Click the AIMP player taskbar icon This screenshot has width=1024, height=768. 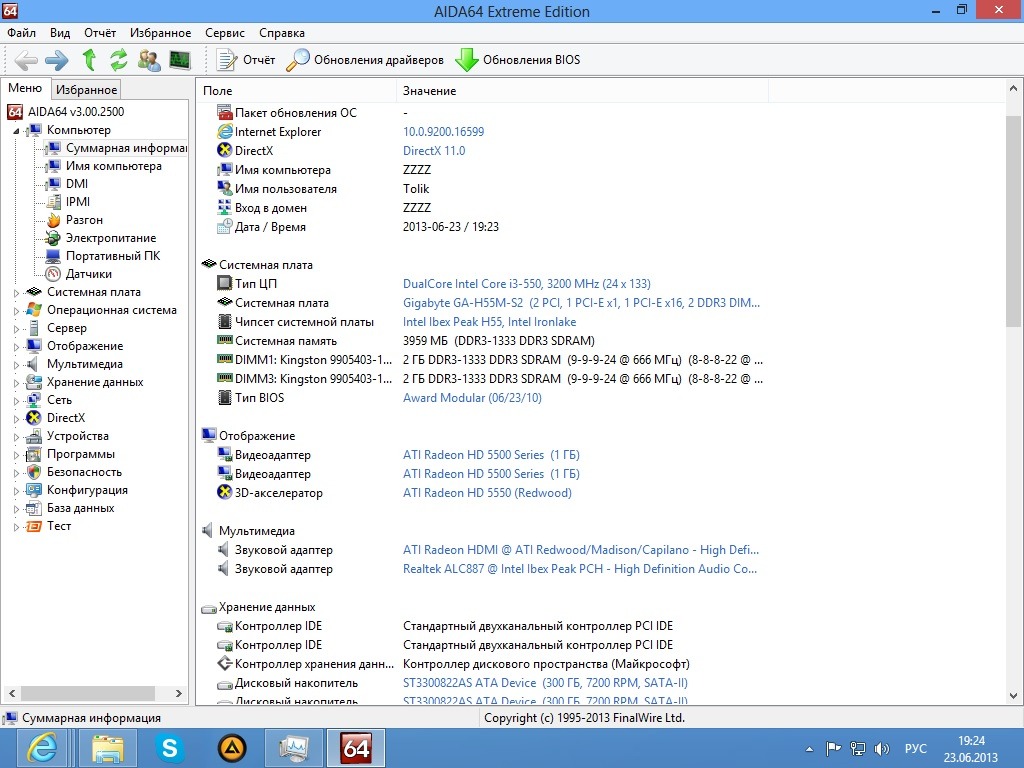(x=231, y=748)
